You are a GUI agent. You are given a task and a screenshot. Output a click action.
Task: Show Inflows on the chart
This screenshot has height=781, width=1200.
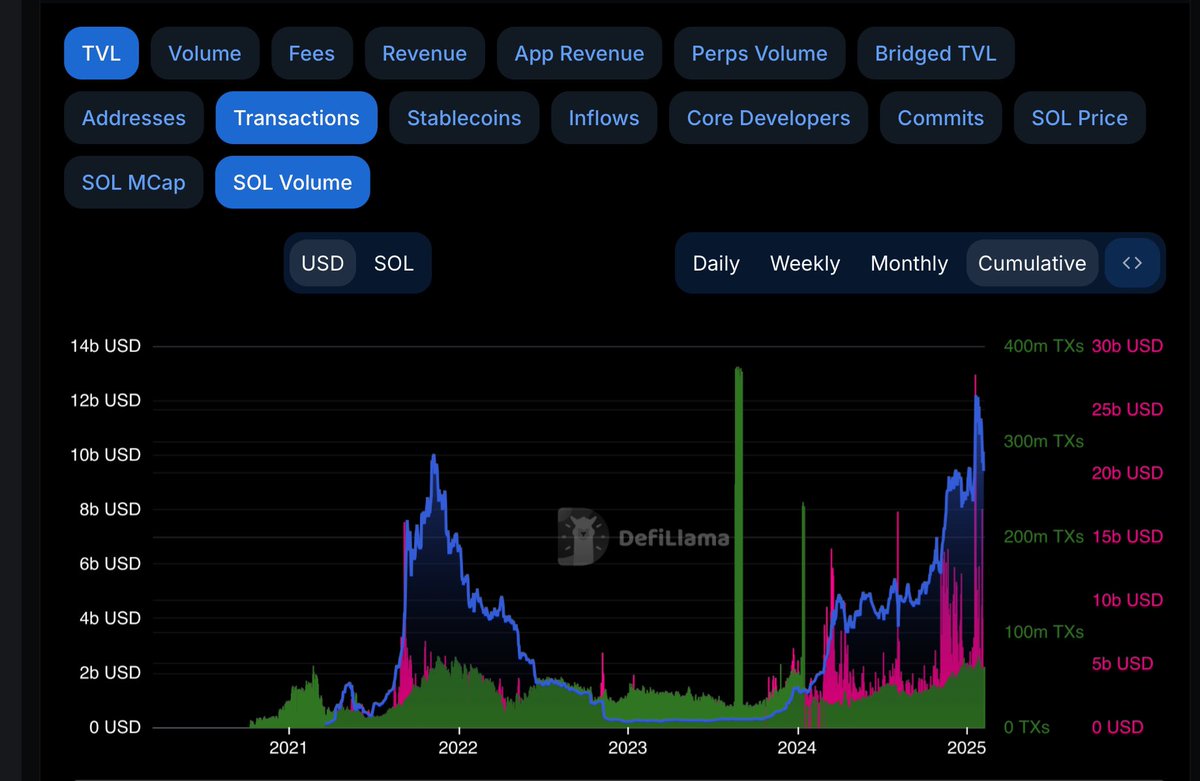pos(604,118)
